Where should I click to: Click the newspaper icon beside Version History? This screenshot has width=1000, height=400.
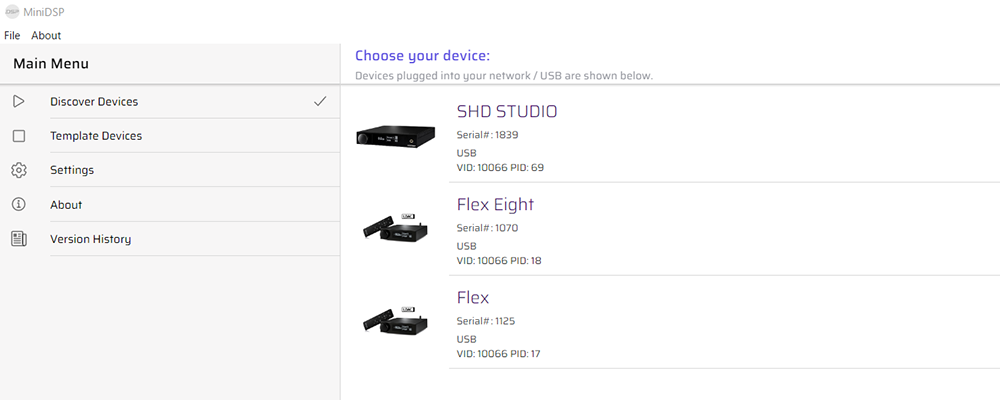[19, 239]
